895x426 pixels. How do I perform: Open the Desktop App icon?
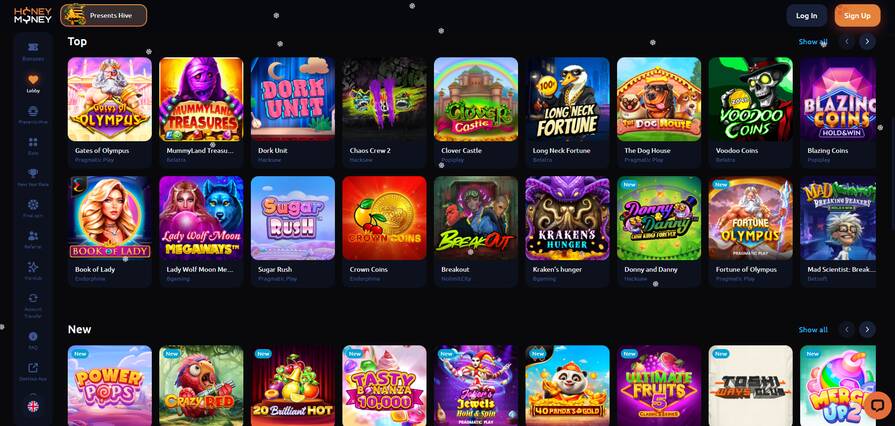(33, 368)
